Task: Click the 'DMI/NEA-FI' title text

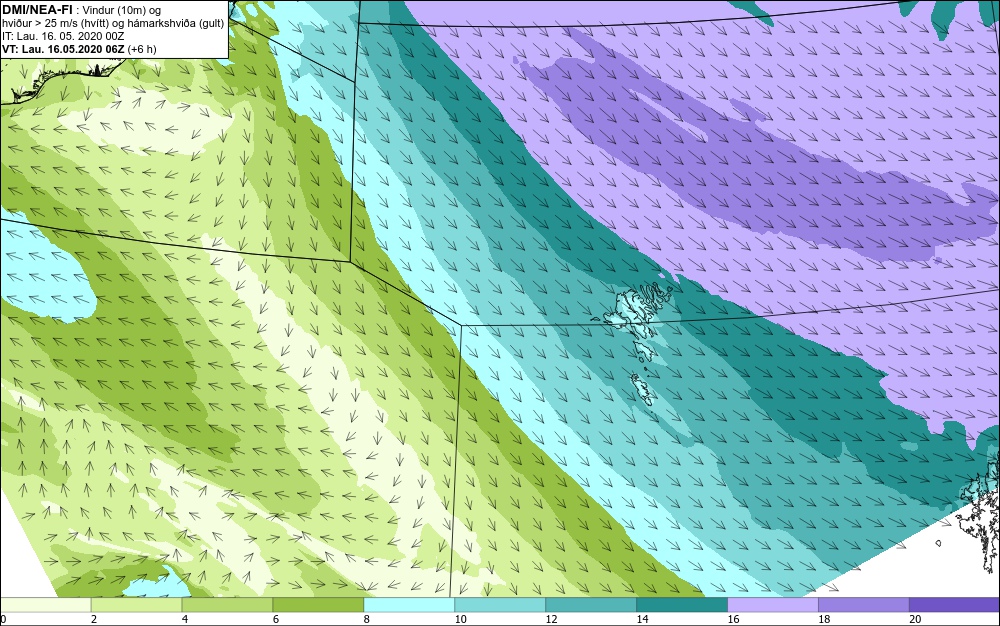Action: pyautogui.click(x=37, y=10)
